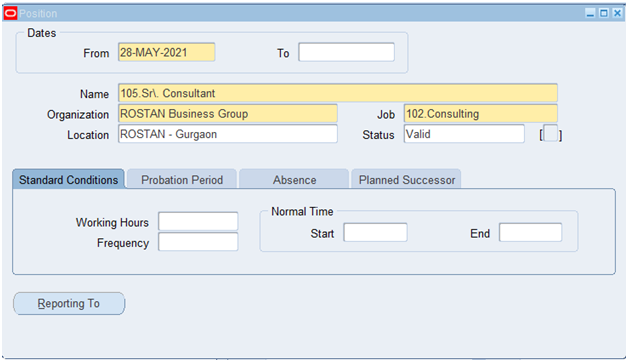The width and height of the screenshot is (628, 362).
Task: Click the Frequency input box
Action: 198,242
